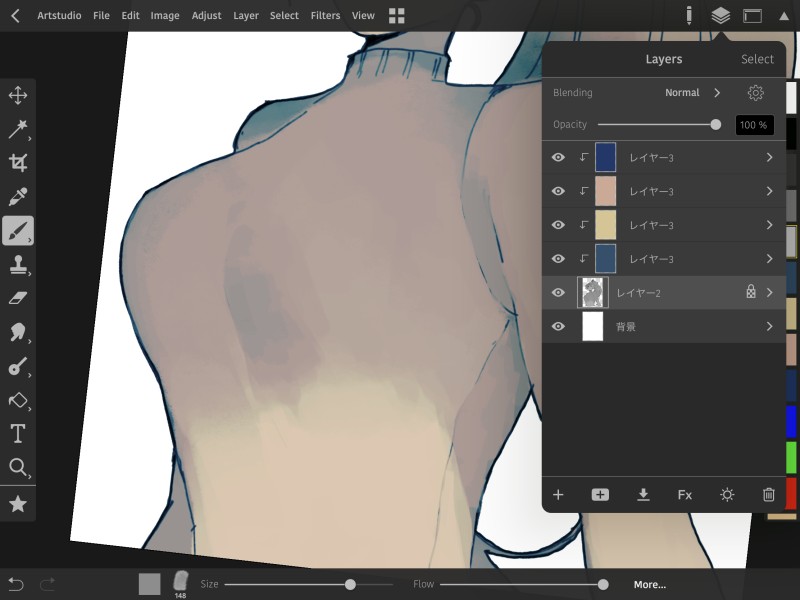Open the Select menu in top bar
Image resolution: width=800 pixels, height=600 pixels.
[x=284, y=16]
